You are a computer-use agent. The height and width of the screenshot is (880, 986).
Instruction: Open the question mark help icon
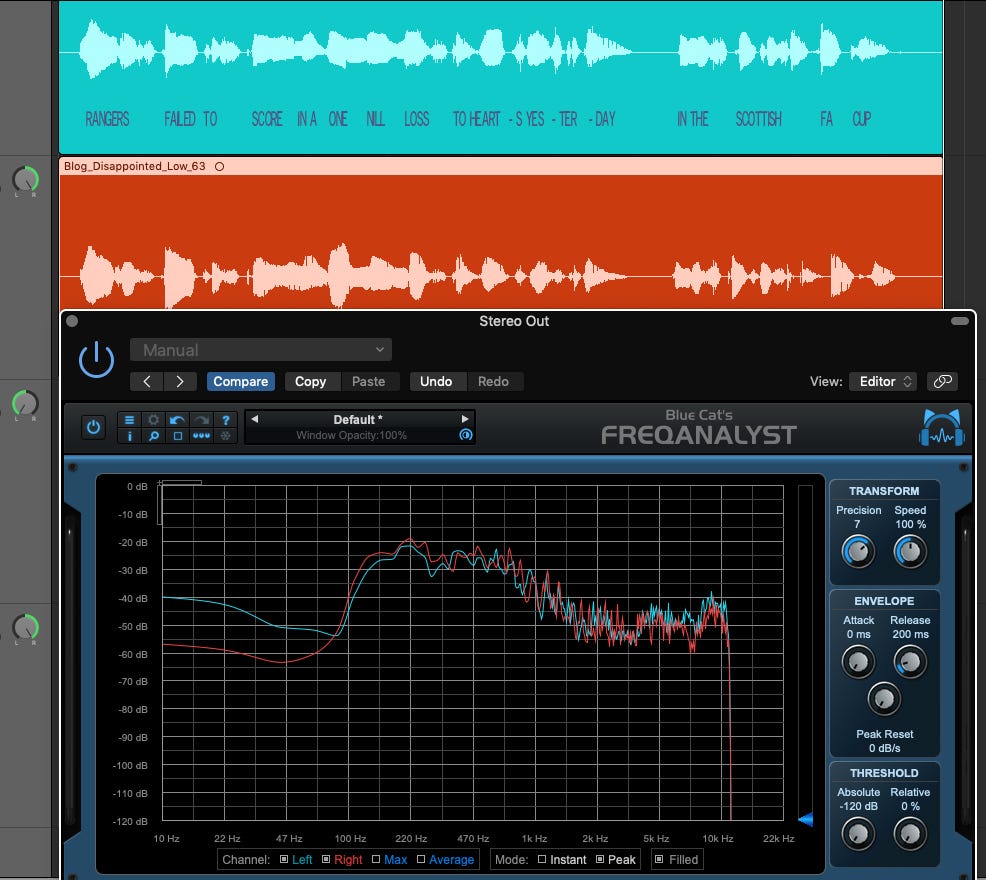tap(225, 420)
